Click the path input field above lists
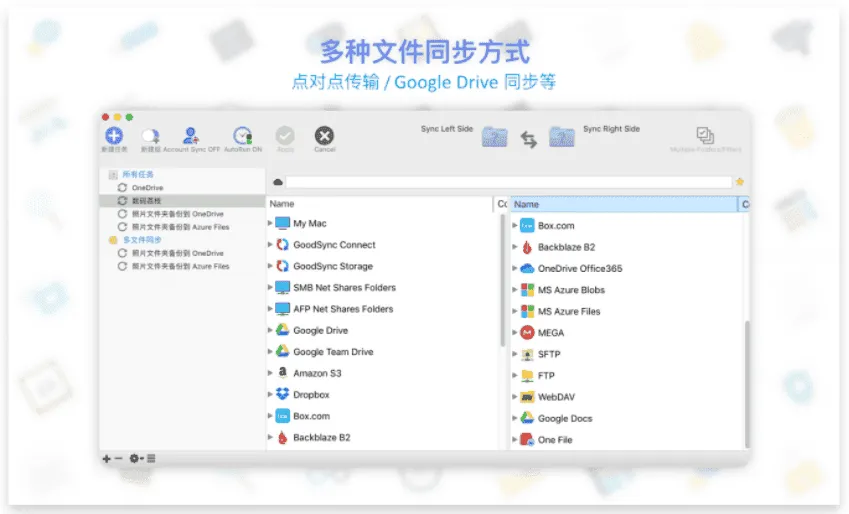The width and height of the screenshot is (849, 514). [x=508, y=182]
